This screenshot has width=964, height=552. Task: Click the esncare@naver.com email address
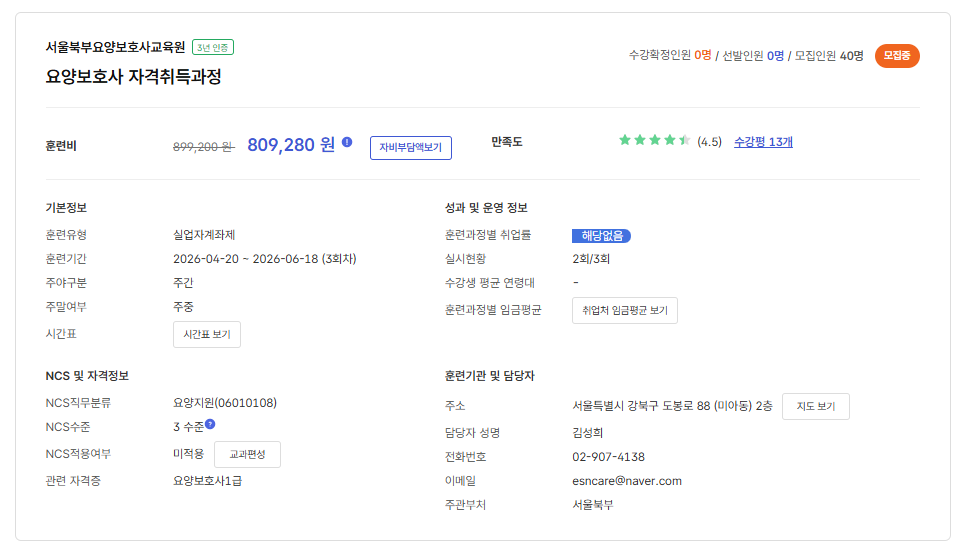point(620,481)
